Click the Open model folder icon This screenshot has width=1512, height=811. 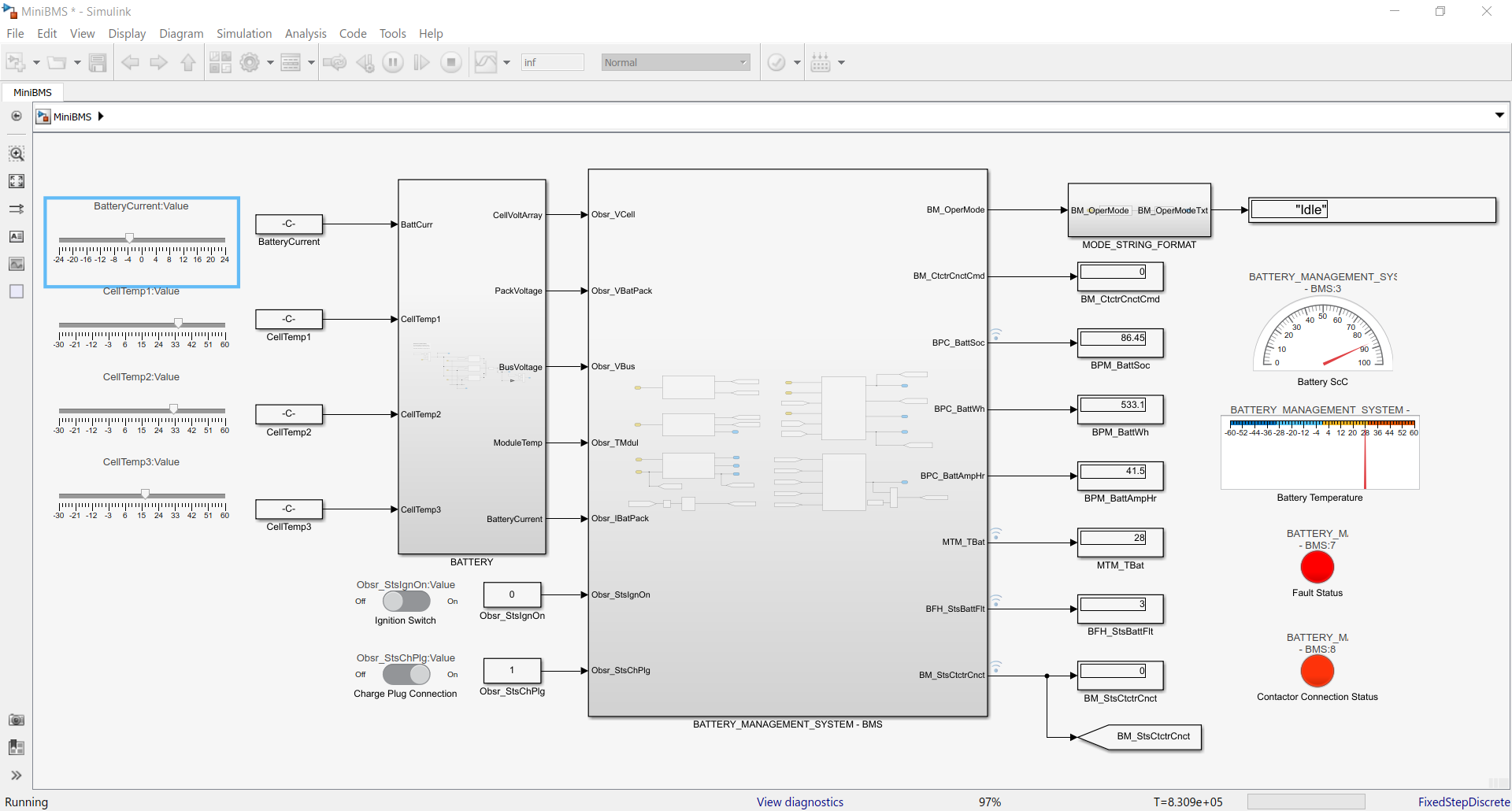click(x=57, y=62)
